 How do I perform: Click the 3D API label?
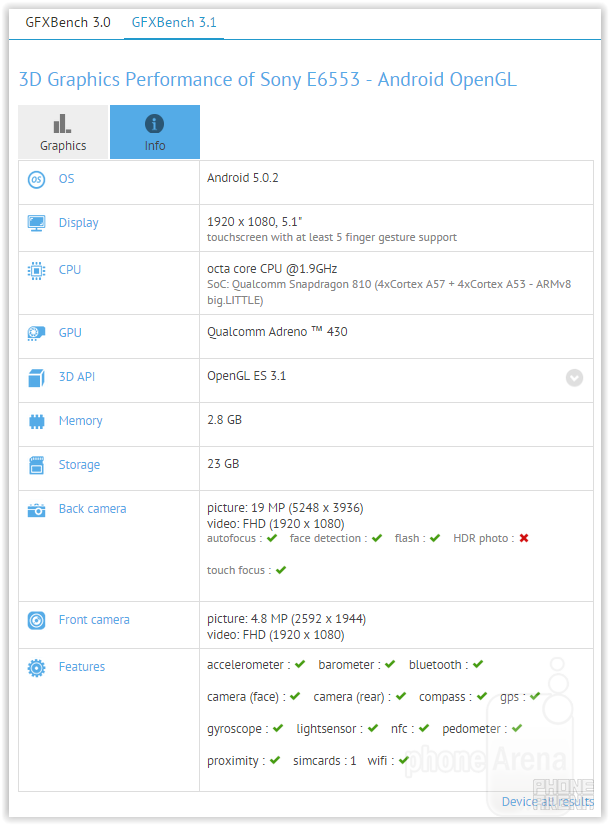(77, 377)
